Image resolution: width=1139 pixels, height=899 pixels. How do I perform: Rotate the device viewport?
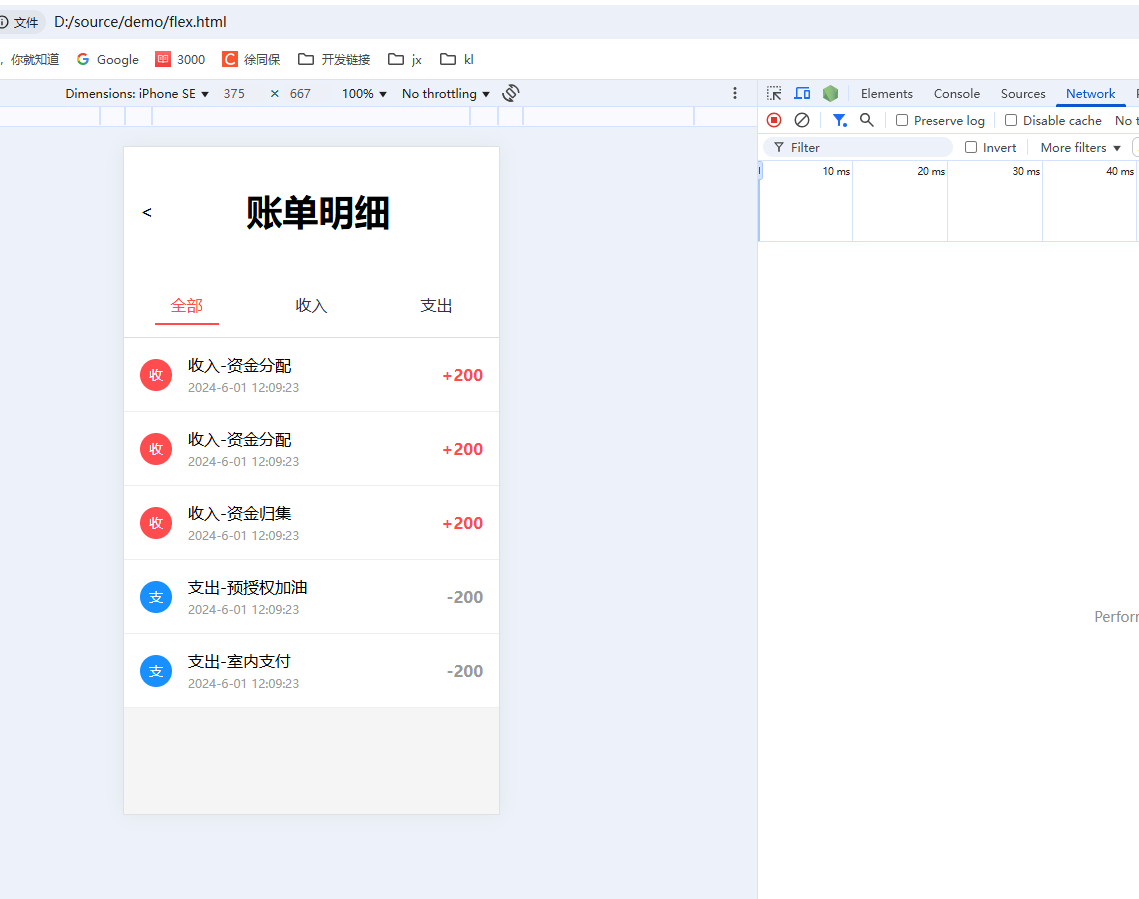pyautogui.click(x=511, y=93)
